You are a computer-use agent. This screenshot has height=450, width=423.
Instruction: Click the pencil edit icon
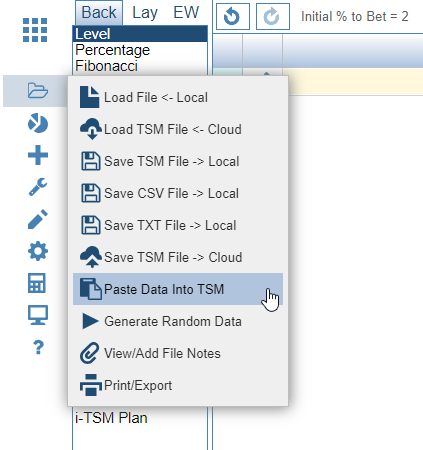[x=38, y=219]
